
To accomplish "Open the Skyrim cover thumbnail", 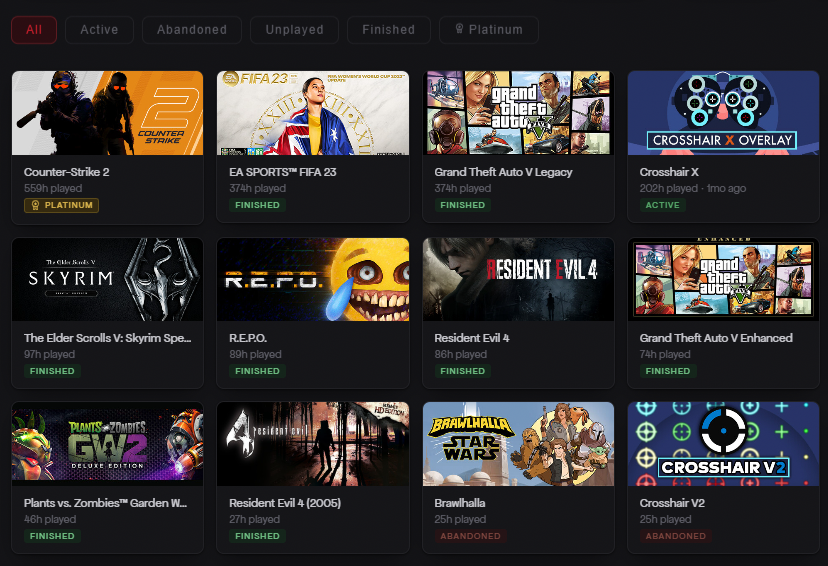I will [x=108, y=279].
